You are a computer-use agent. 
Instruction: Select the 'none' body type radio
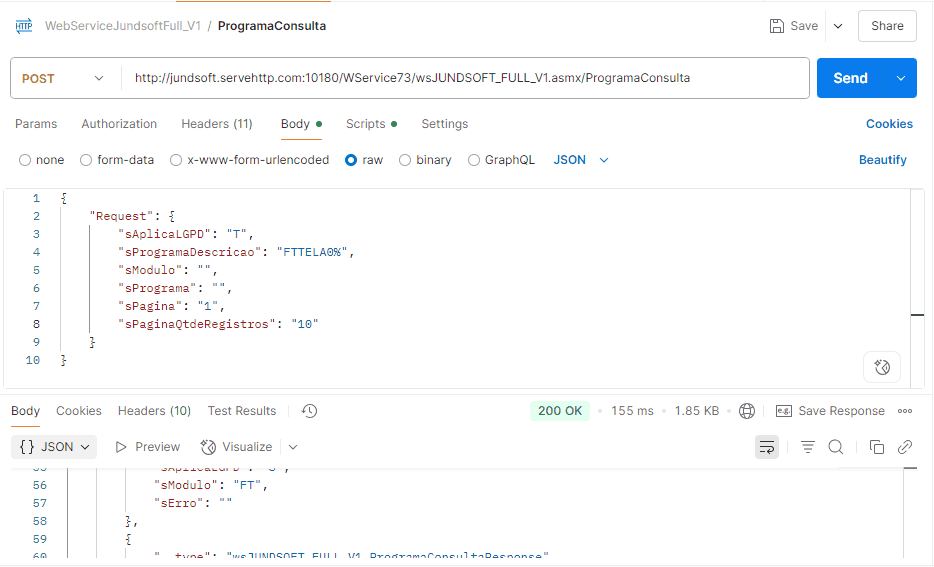pyautogui.click(x=26, y=160)
